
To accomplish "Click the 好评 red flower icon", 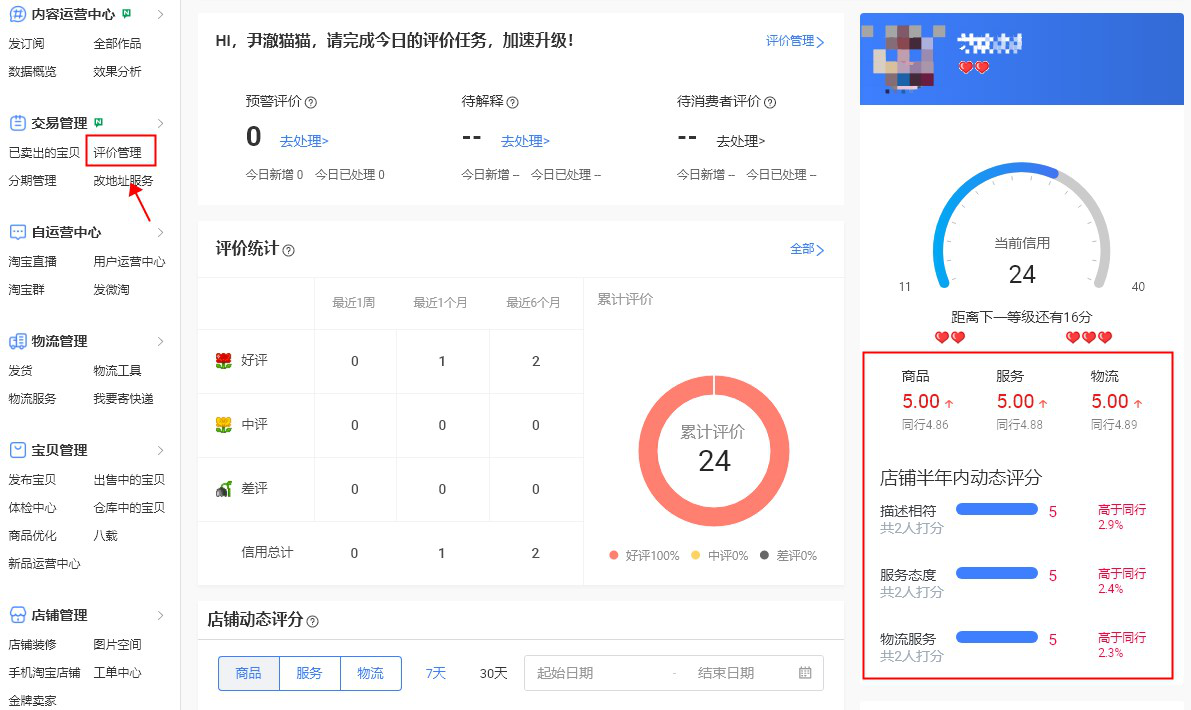I will point(223,361).
